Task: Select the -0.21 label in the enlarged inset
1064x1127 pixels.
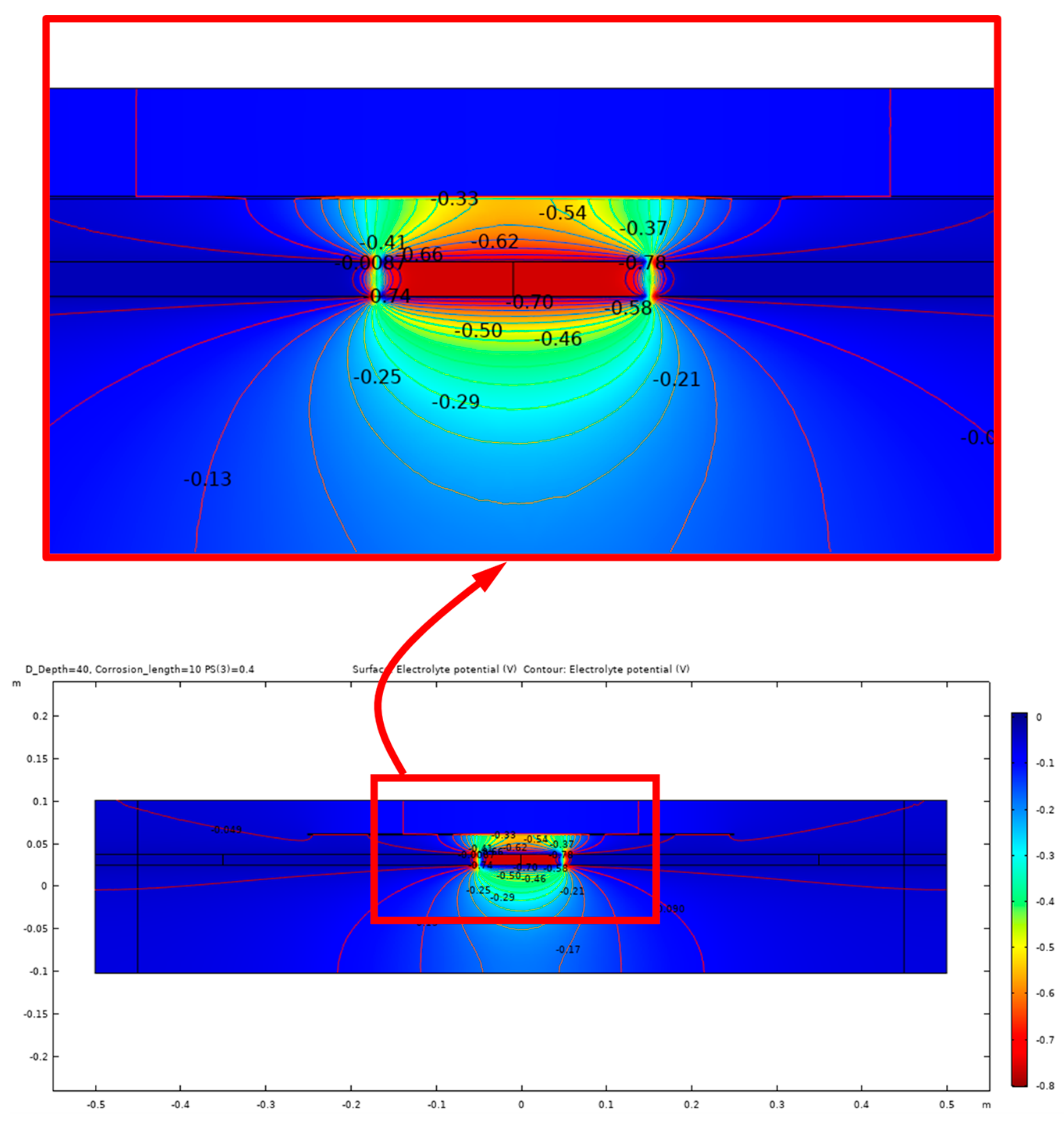Action: 676,379
